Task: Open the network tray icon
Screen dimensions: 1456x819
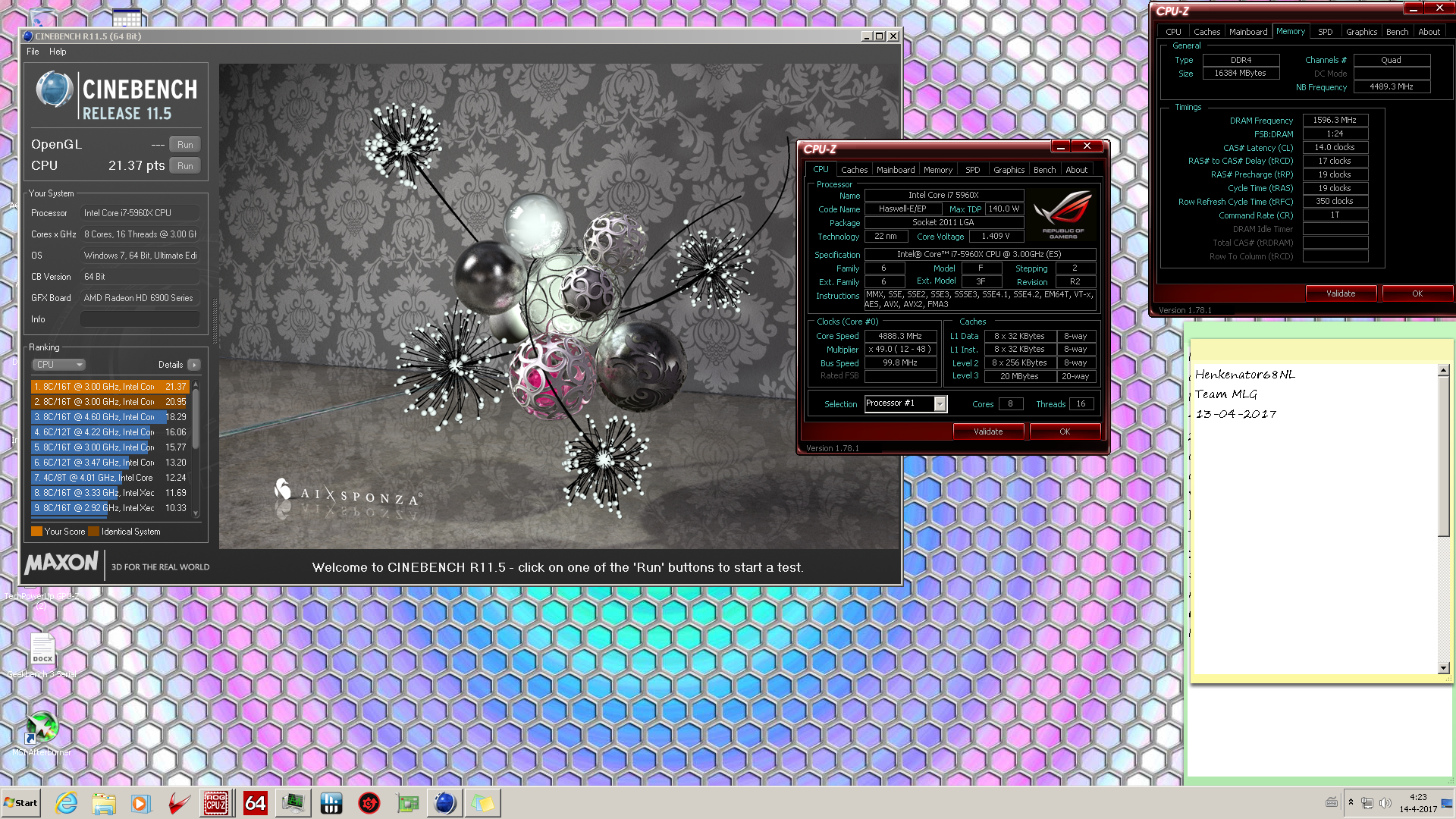Action: (1367, 803)
